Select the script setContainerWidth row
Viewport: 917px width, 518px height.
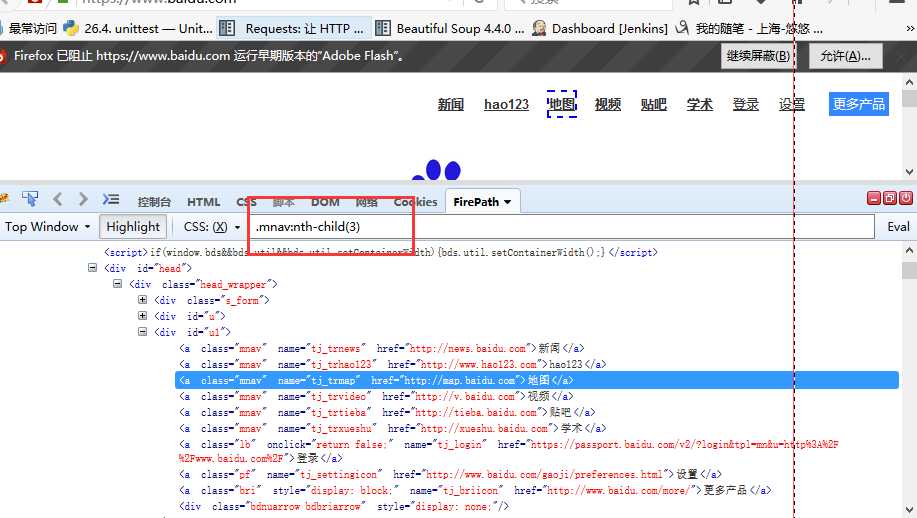tap(381, 252)
